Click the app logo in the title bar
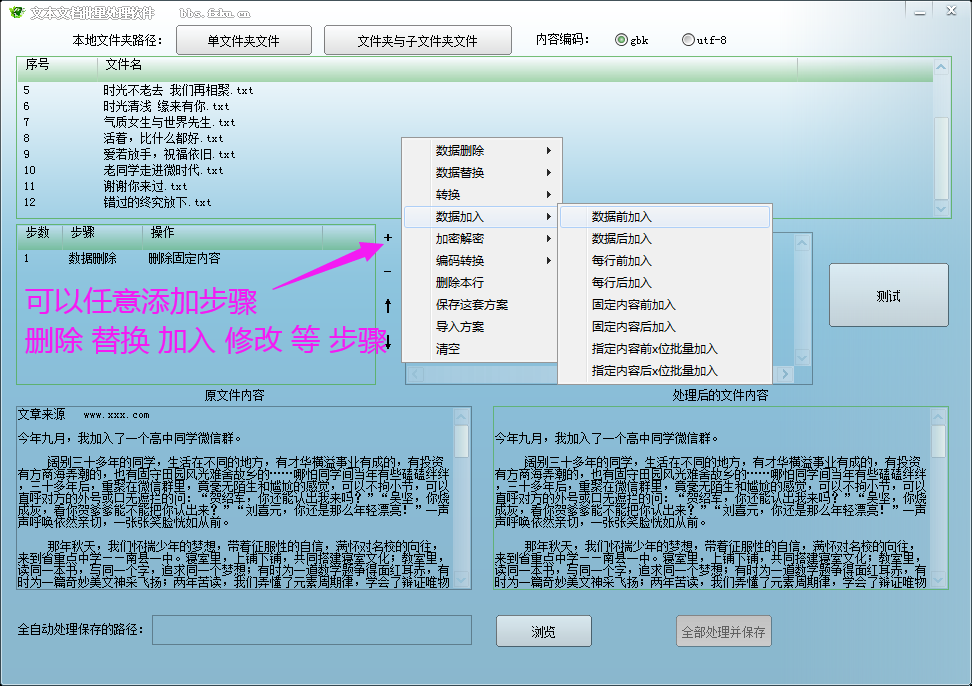 pos(17,12)
